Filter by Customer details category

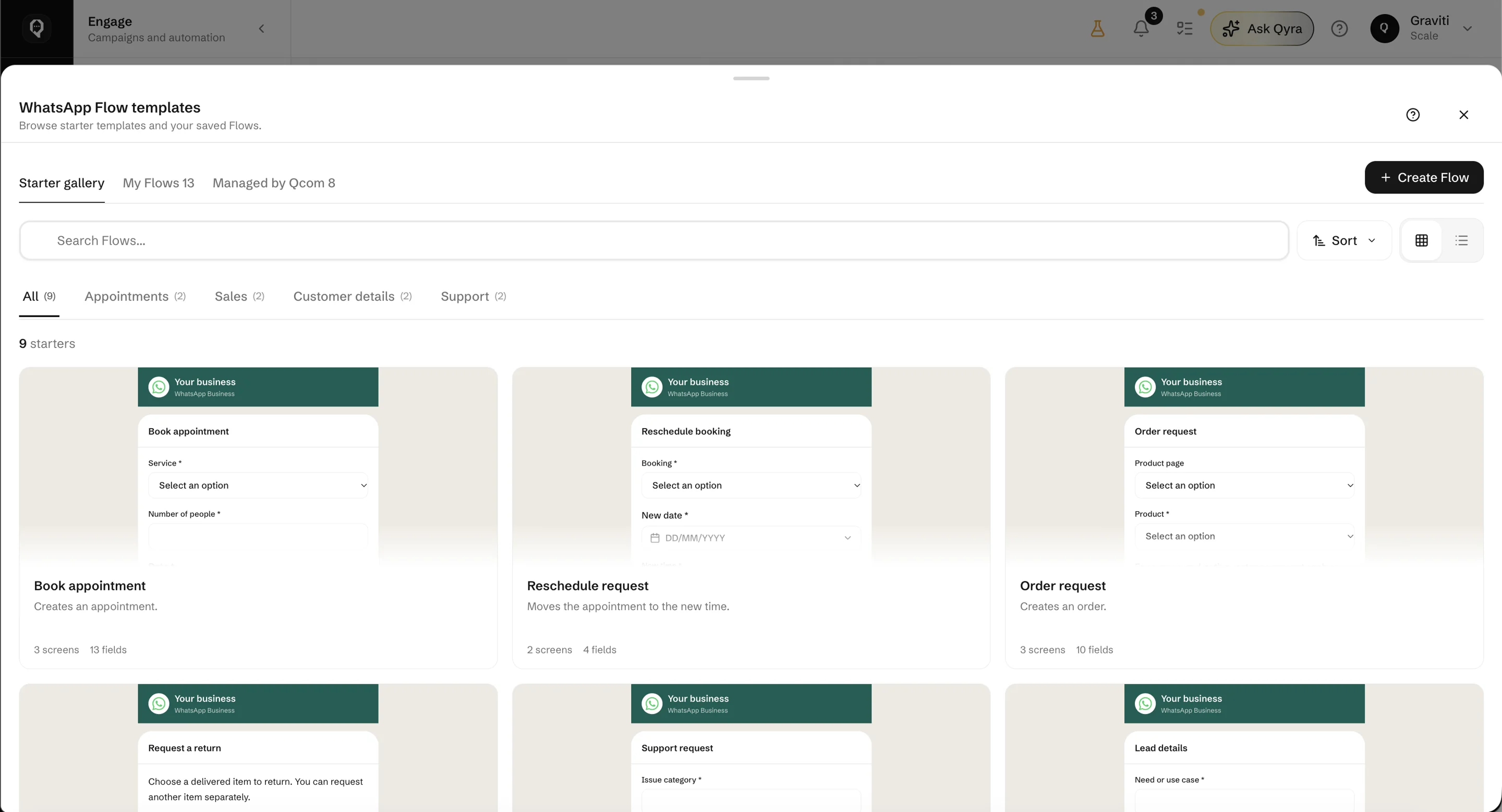(353, 297)
